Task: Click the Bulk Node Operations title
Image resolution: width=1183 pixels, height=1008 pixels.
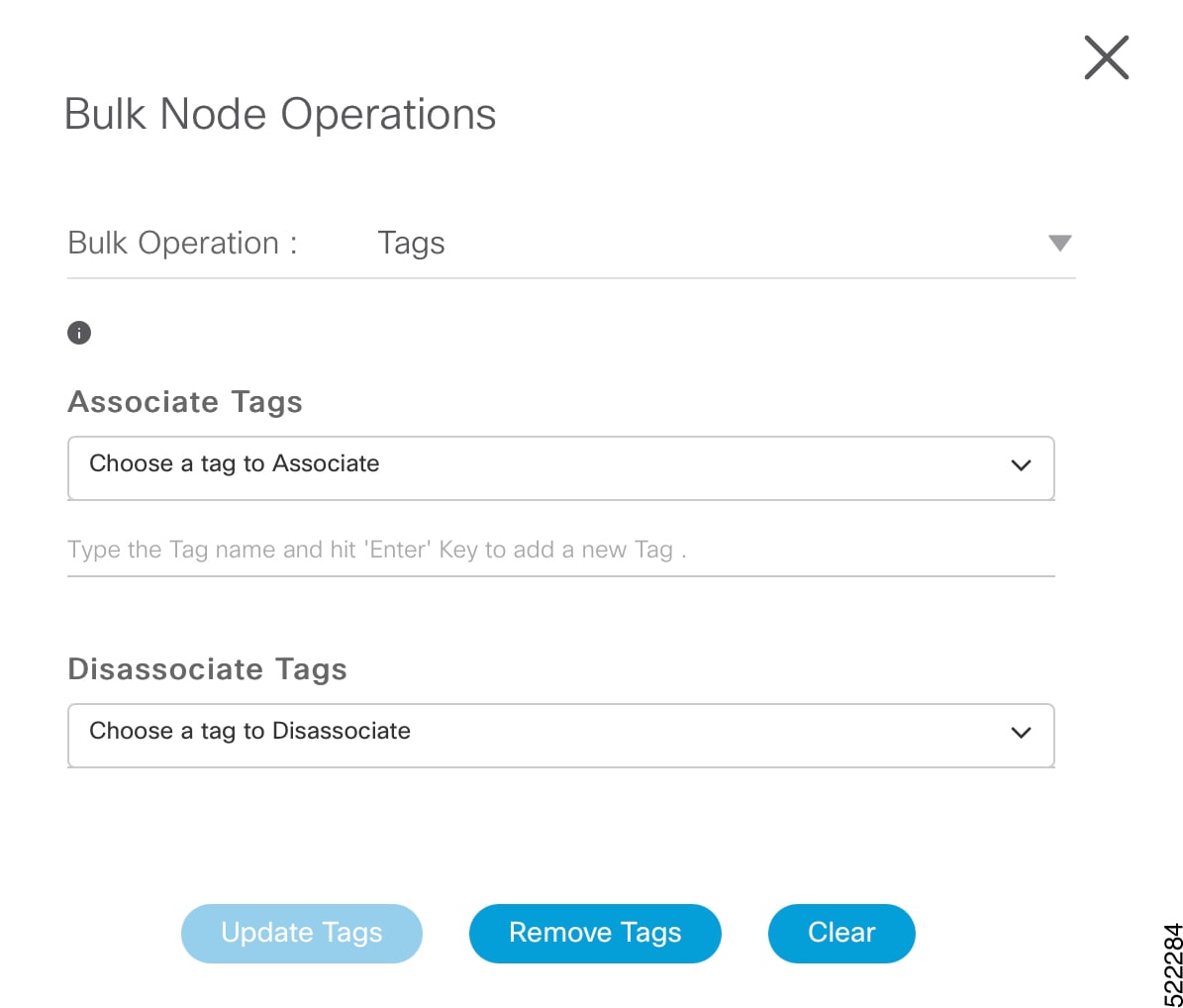Action: [280, 115]
